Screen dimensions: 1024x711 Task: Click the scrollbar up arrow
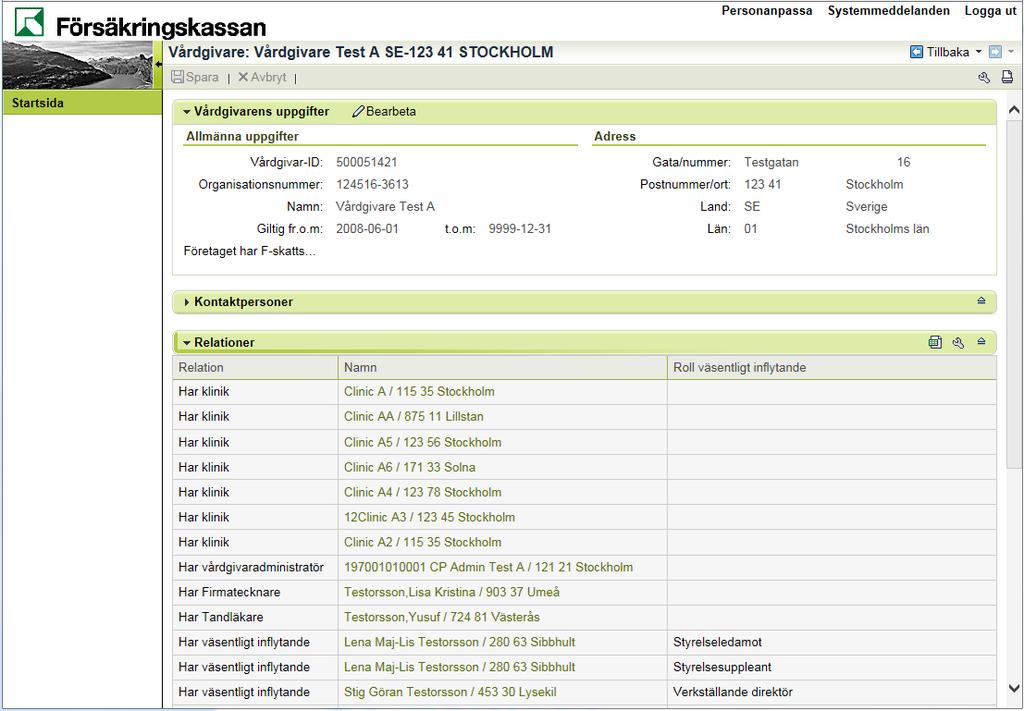point(1014,110)
